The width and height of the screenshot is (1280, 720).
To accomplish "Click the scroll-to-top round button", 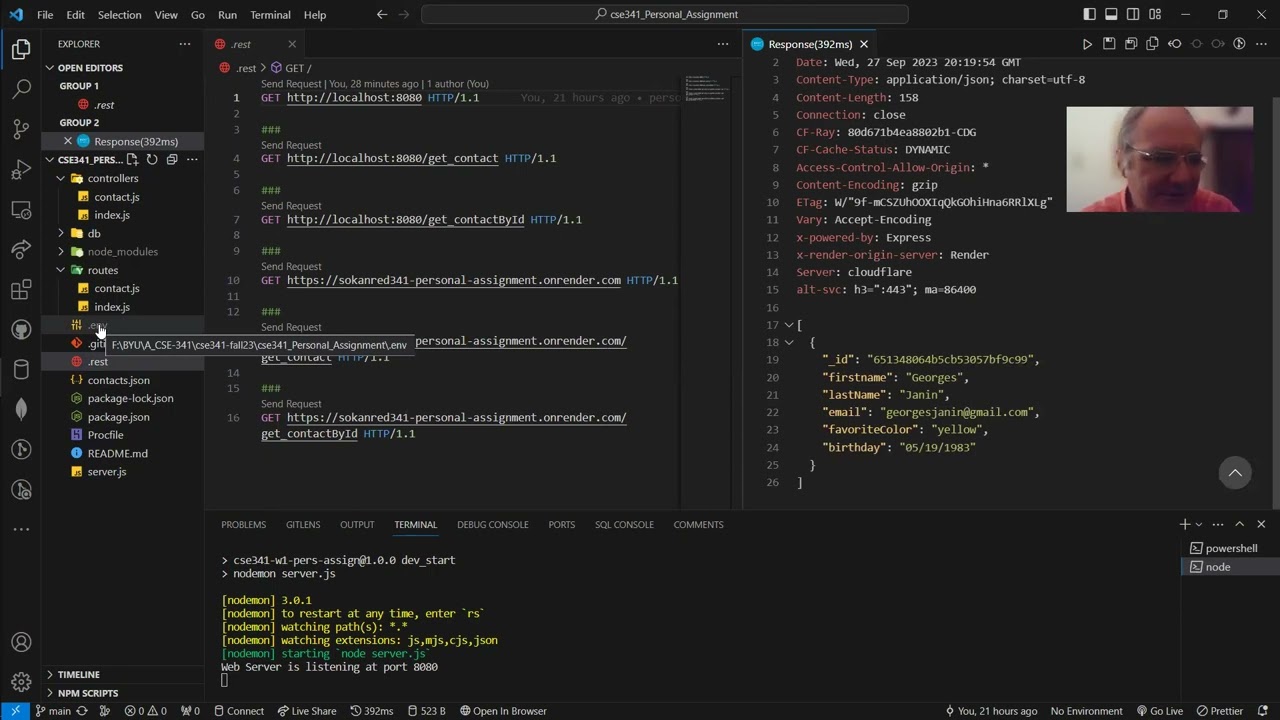I will (1235, 473).
